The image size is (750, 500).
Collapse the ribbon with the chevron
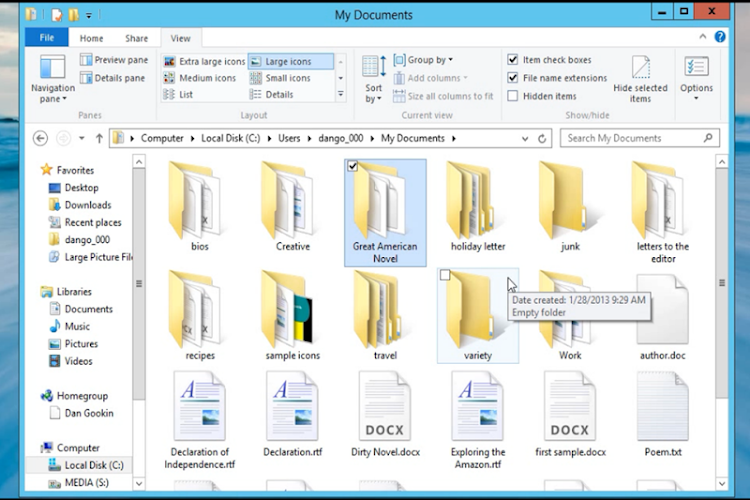click(x=703, y=36)
